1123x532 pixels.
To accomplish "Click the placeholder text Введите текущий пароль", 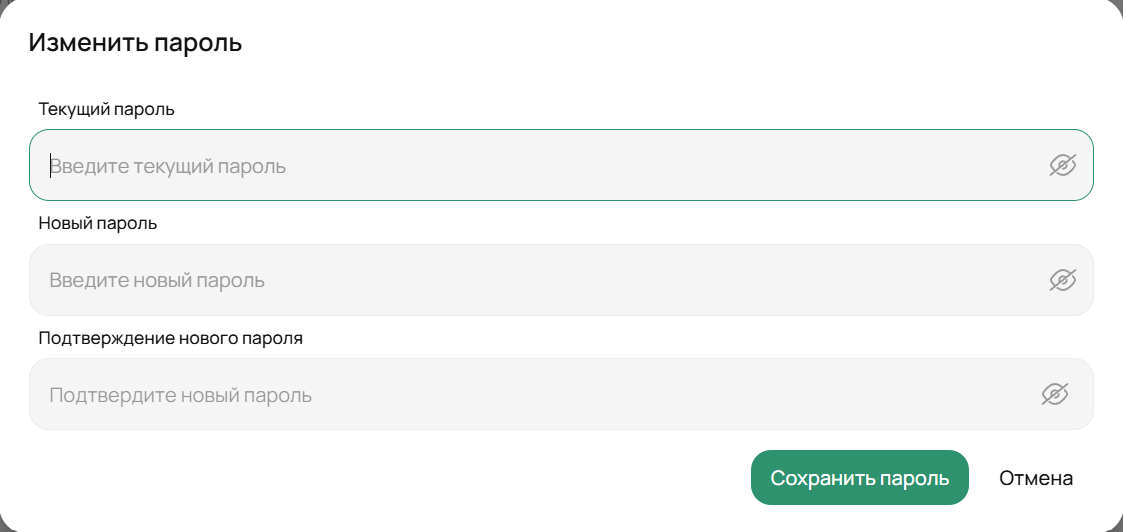I will pyautogui.click(x=168, y=166).
